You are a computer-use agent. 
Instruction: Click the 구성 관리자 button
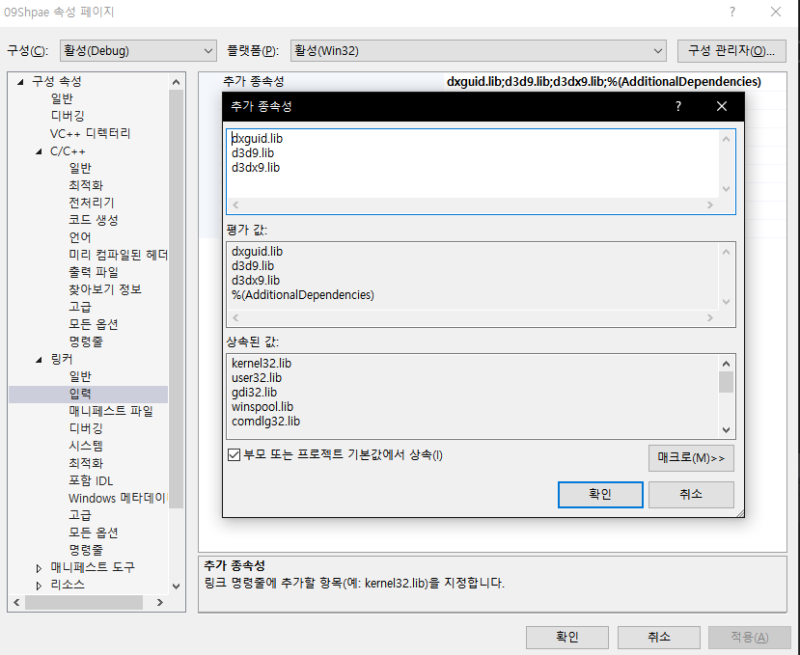pyautogui.click(x=731, y=51)
